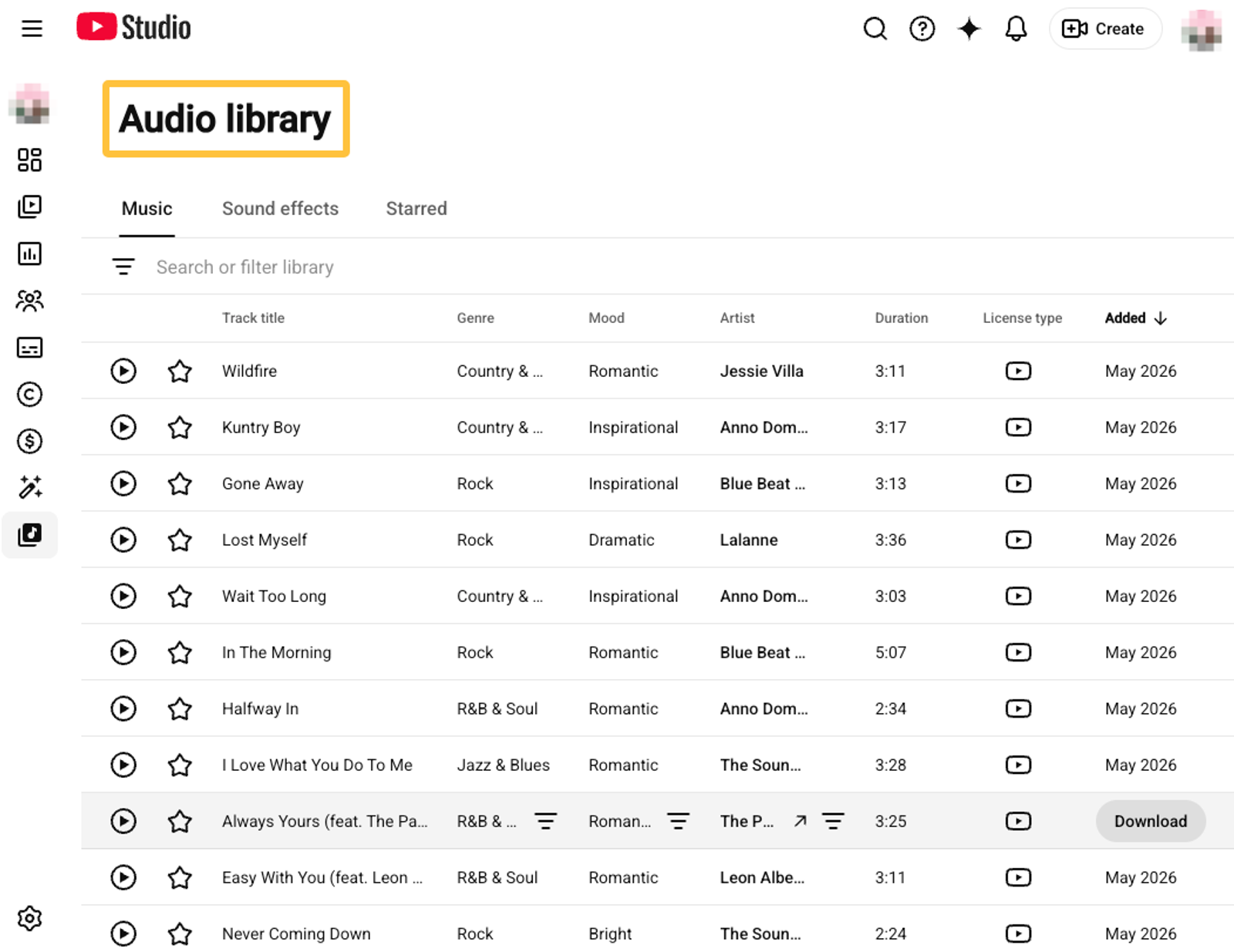This screenshot has width=1234, height=952.
Task: Click license type icon for Halfway In
Action: coord(1018,708)
